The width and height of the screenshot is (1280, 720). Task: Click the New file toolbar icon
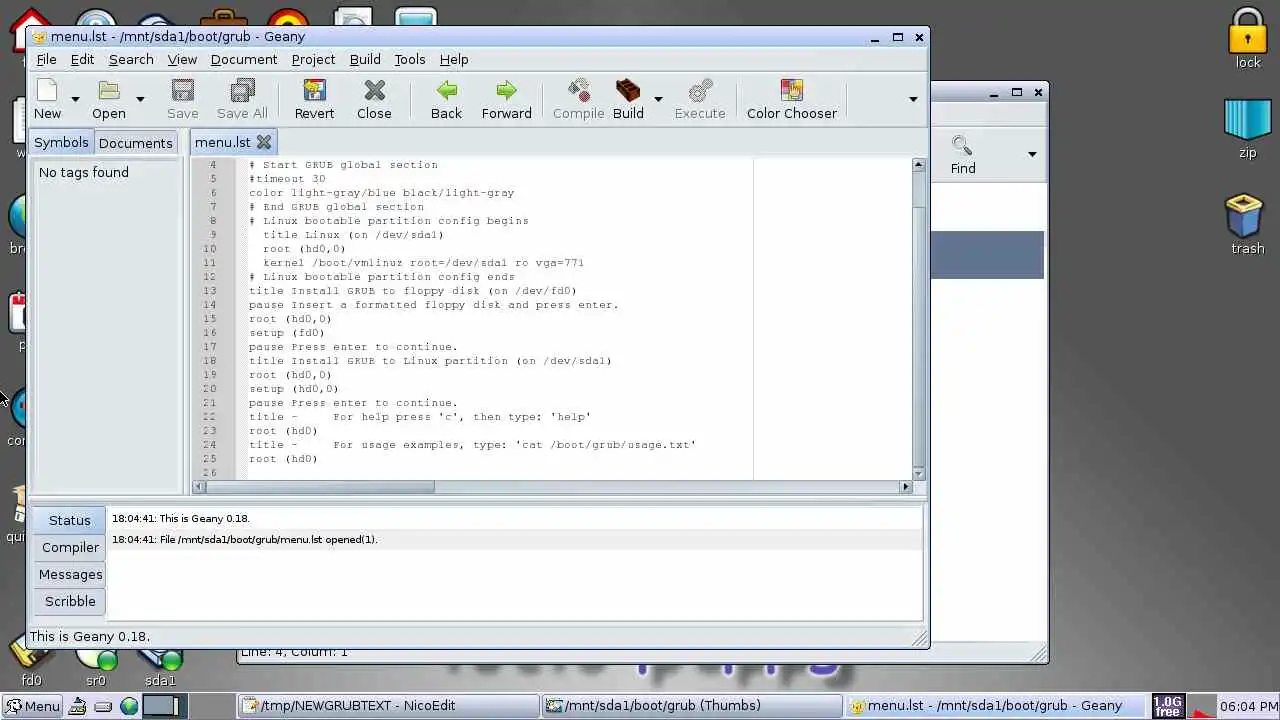click(x=47, y=91)
